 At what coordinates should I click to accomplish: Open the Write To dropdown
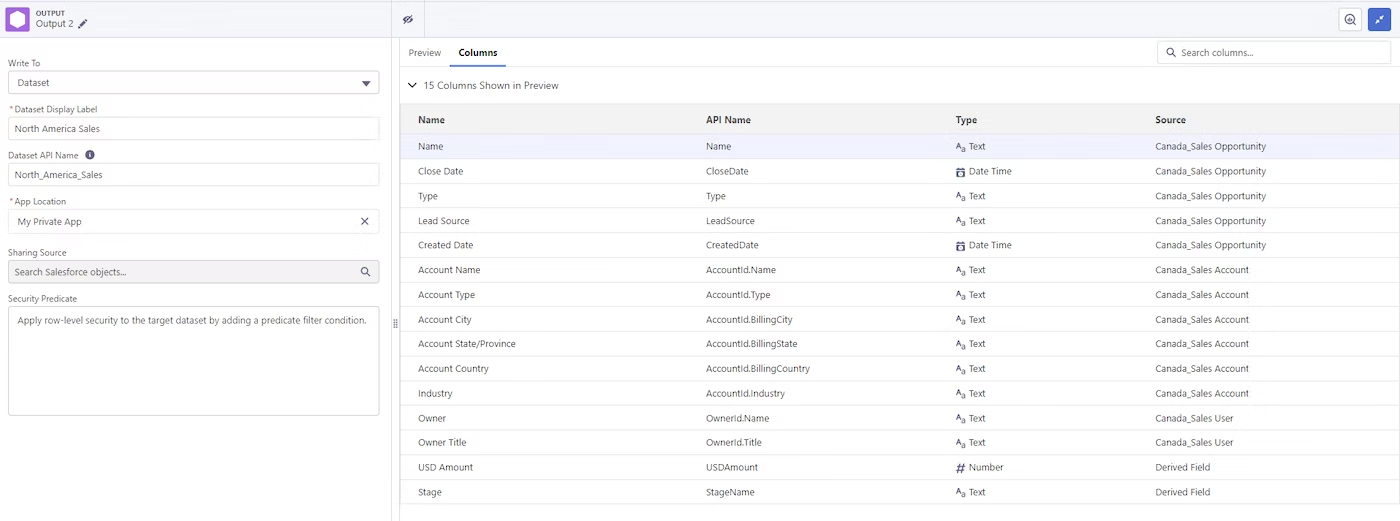[x=193, y=83]
